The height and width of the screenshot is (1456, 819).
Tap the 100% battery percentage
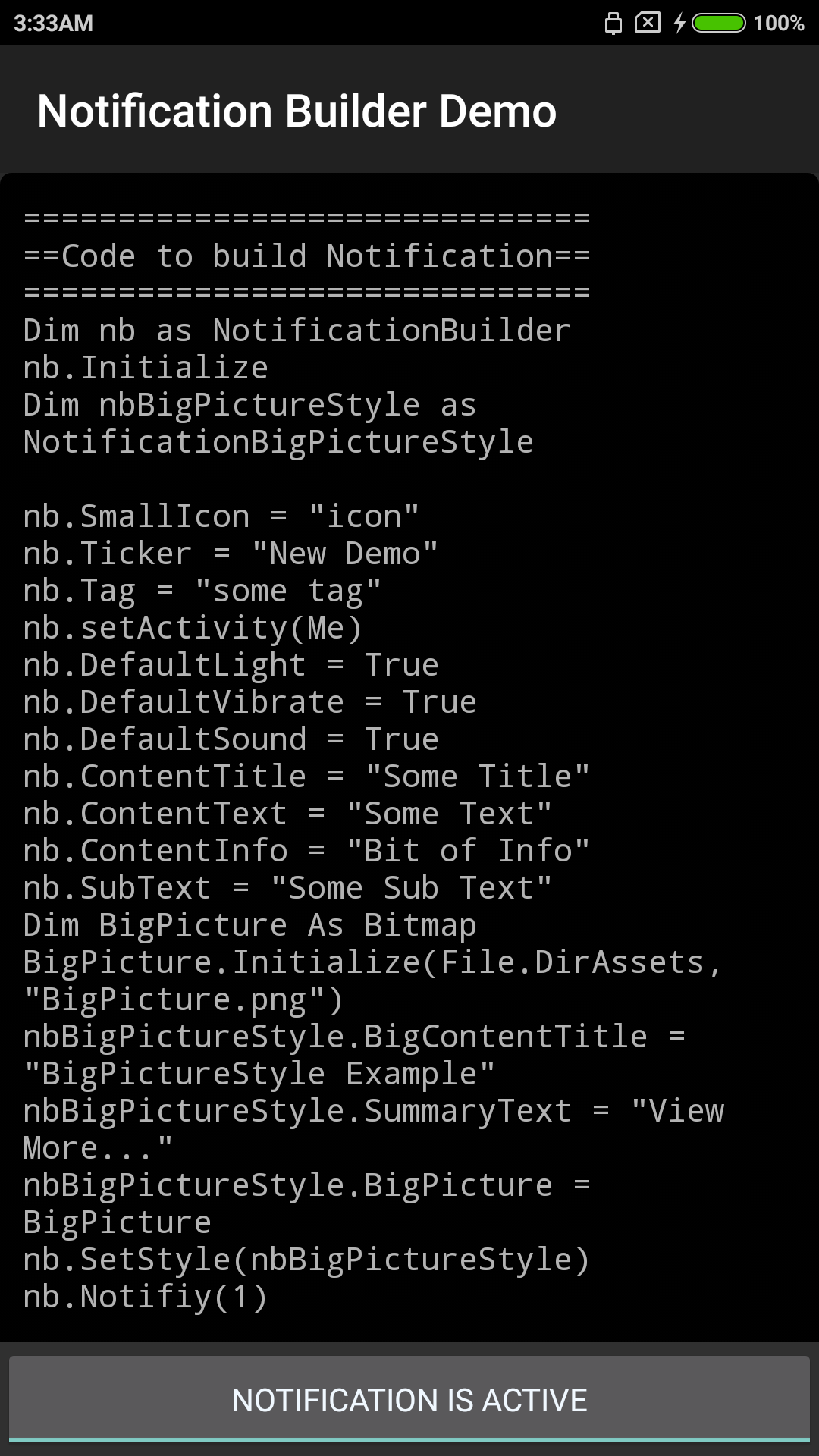pyautogui.click(x=779, y=24)
